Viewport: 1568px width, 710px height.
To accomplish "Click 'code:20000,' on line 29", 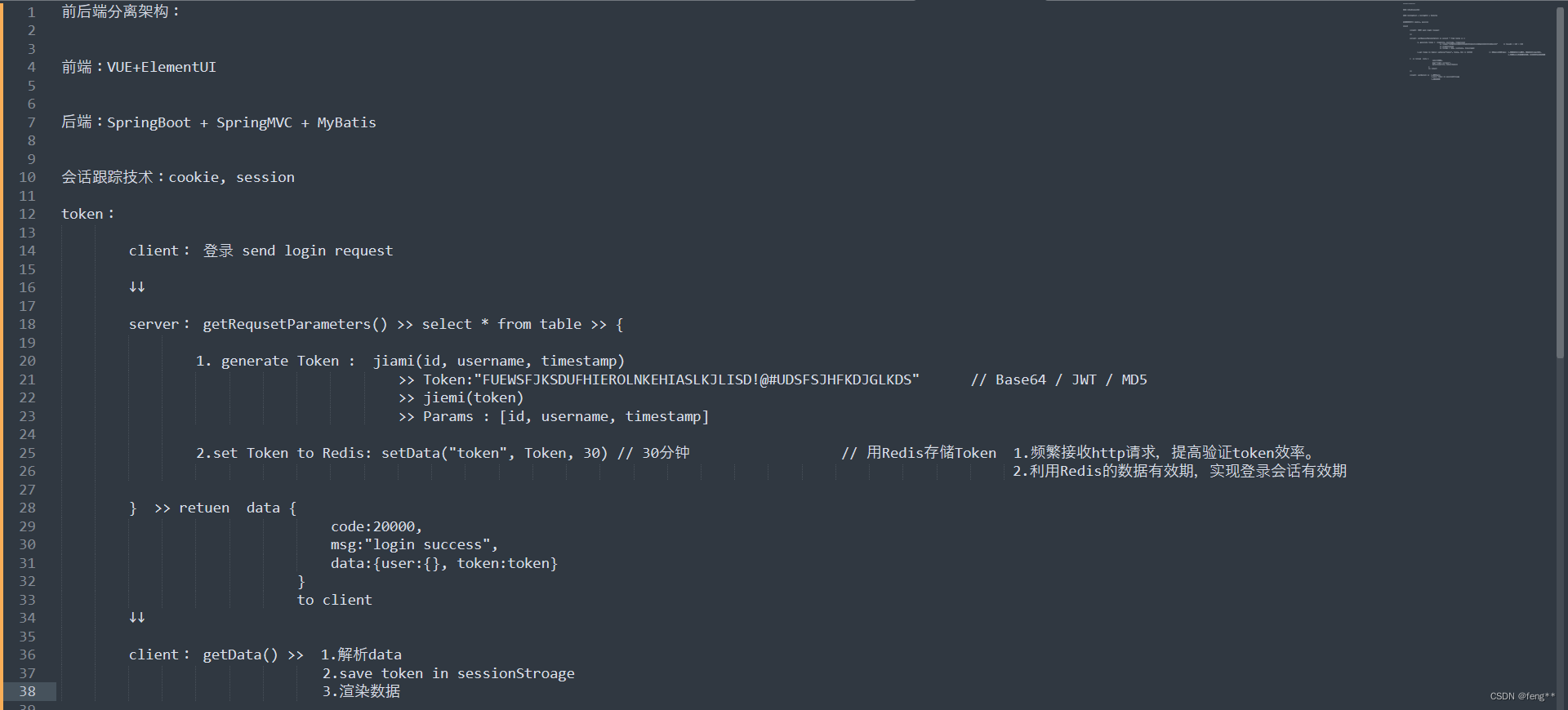I will pyautogui.click(x=376, y=526).
